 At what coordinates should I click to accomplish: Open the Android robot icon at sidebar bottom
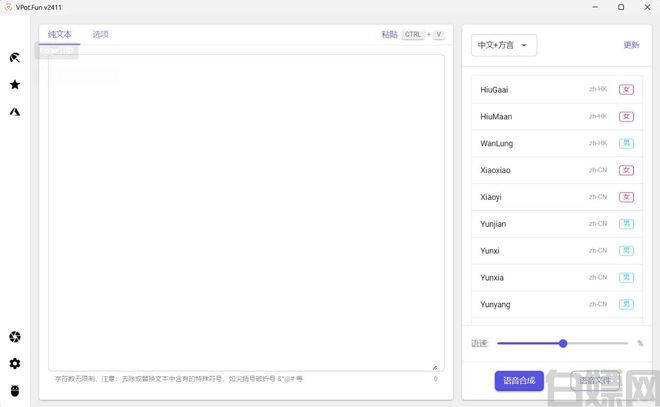point(15,391)
